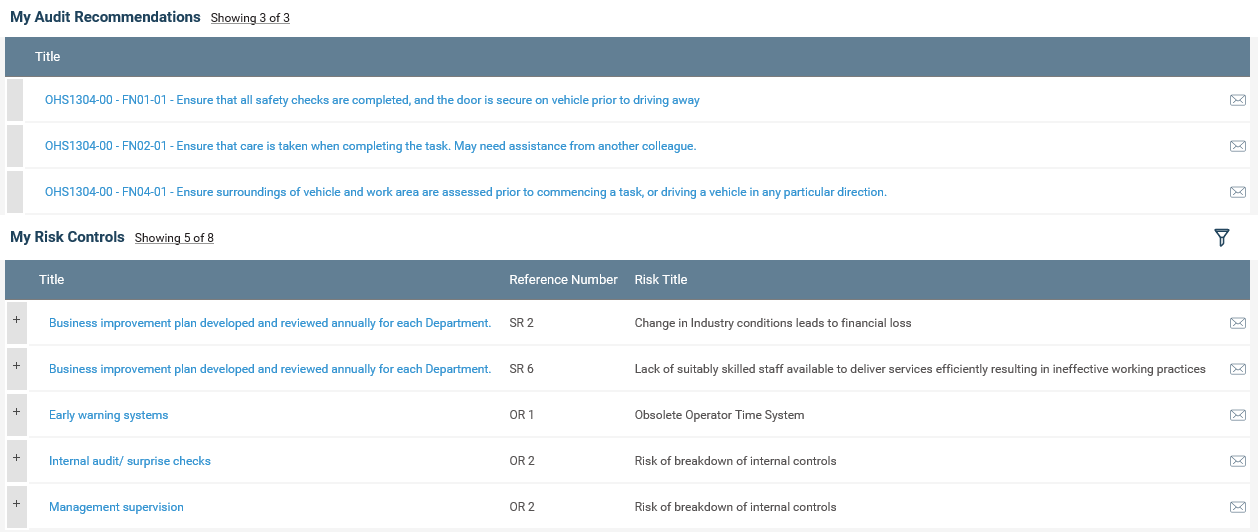Image resolution: width=1258 pixels, height=532 pixels.
Task: Click envelope icon for Early warning systems
Action: point(1237,415)
